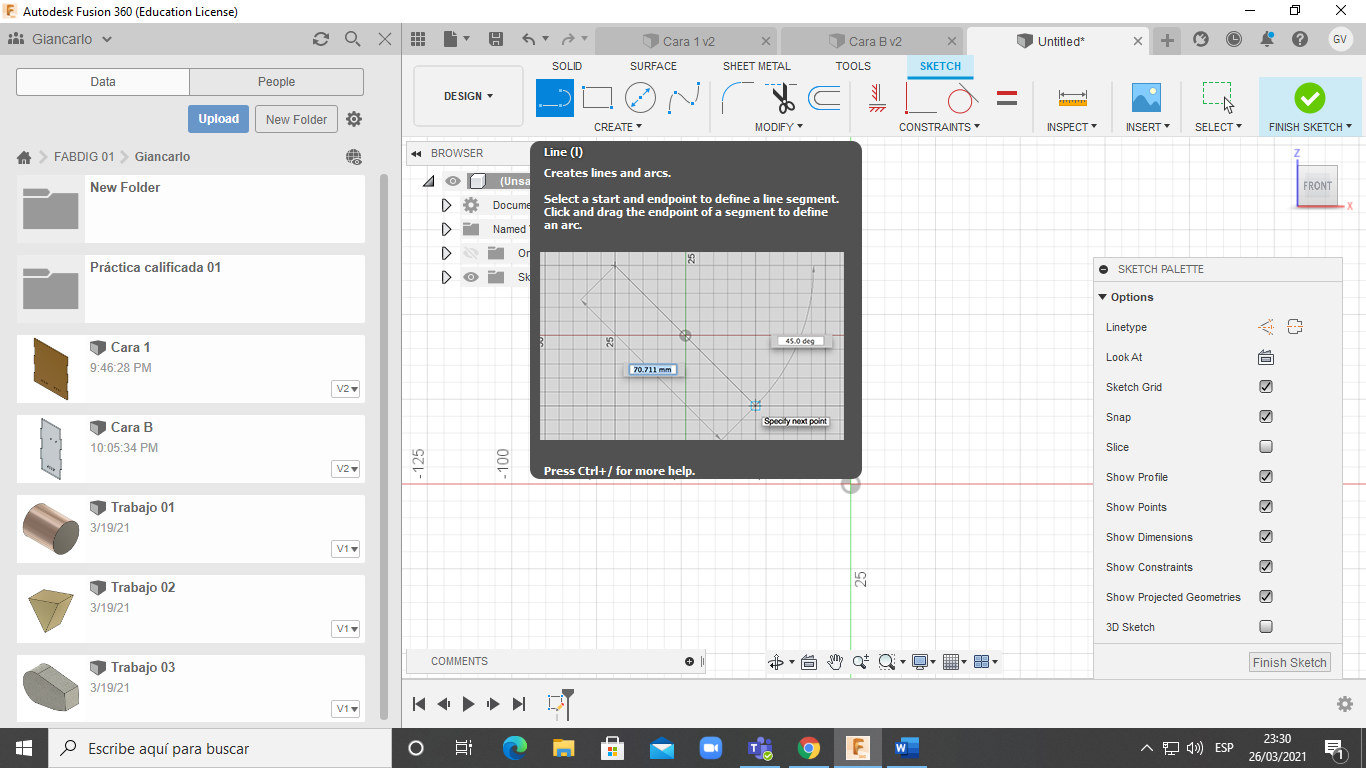Image resolution: width=1366 pixels, height=768 pixels.
Task: Toggle the Show Points checkbox
Action: [1266, 507]
